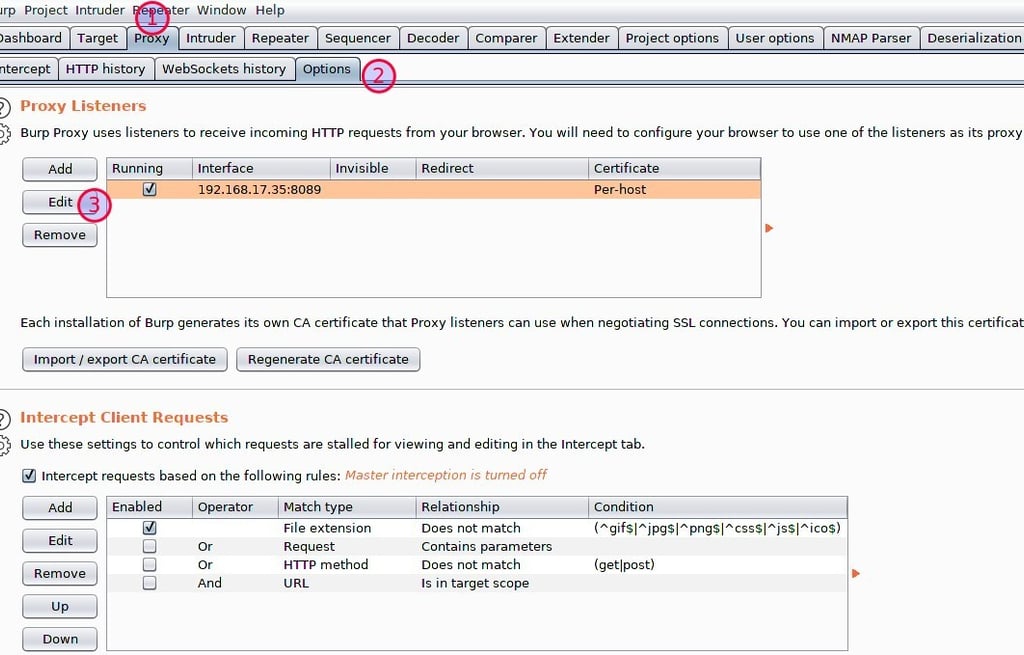
Task: Open help for Intercept Client Requests
Action: tap(3, 419)
